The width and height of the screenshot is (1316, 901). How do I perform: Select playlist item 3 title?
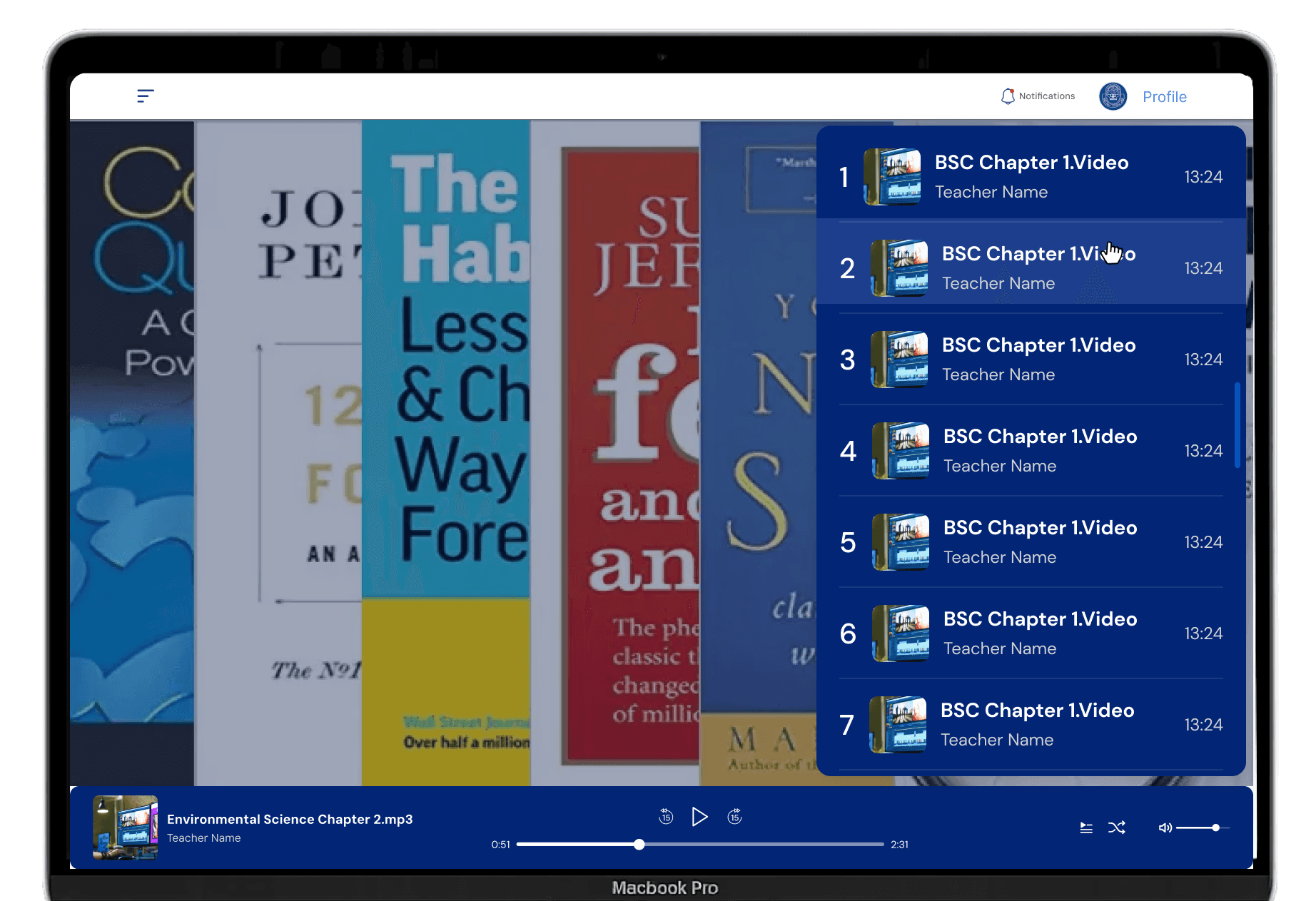tap(1039, 345)
